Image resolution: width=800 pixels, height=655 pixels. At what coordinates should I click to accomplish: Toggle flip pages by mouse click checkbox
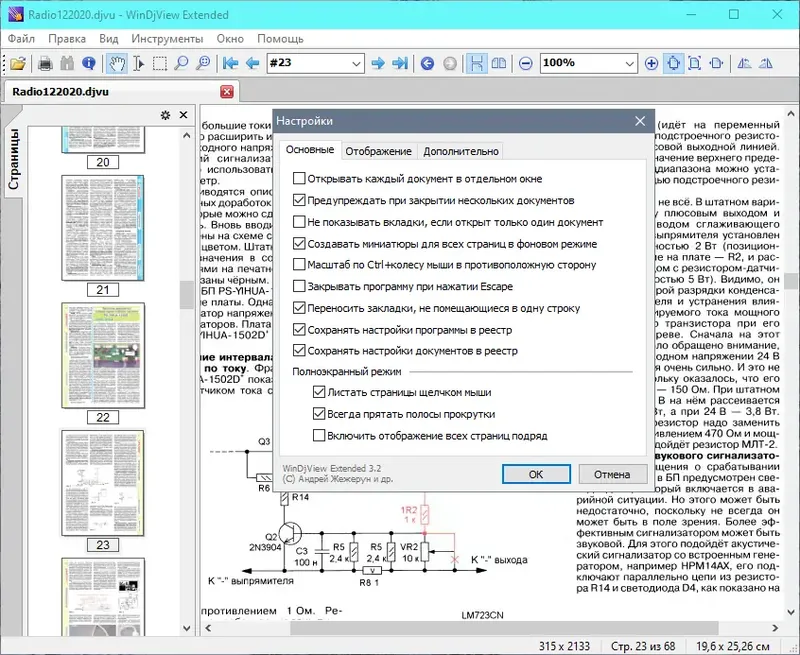(x=319, y=392)
